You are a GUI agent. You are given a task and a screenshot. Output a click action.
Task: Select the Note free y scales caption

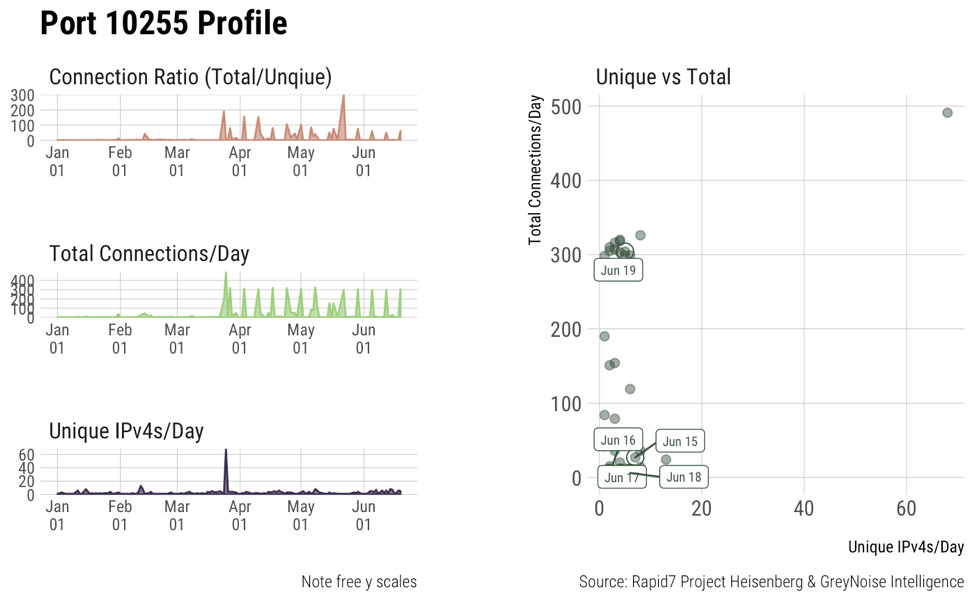tap(358, 582)
